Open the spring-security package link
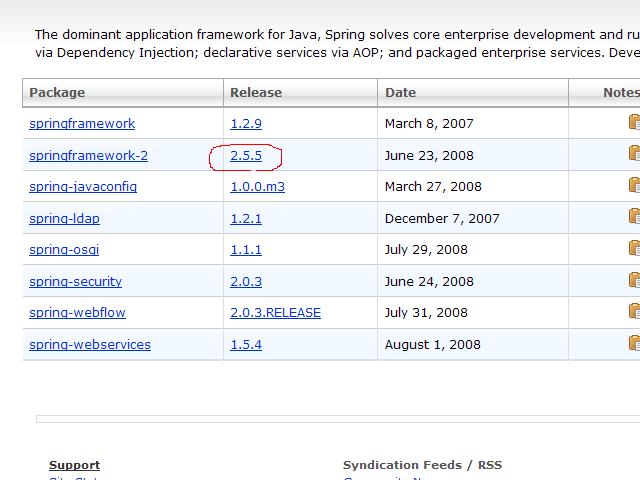The image size is (640, 480). [x=76, y=282]
